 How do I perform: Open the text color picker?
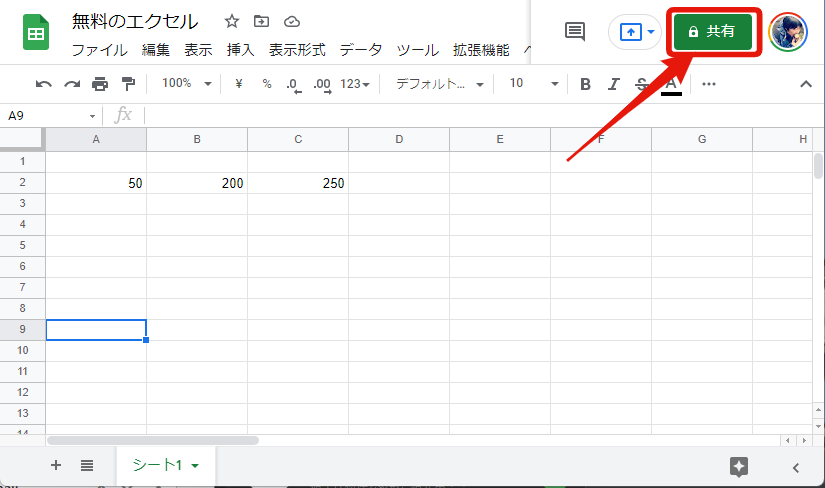pyautogui.click(x=671, y=84)
